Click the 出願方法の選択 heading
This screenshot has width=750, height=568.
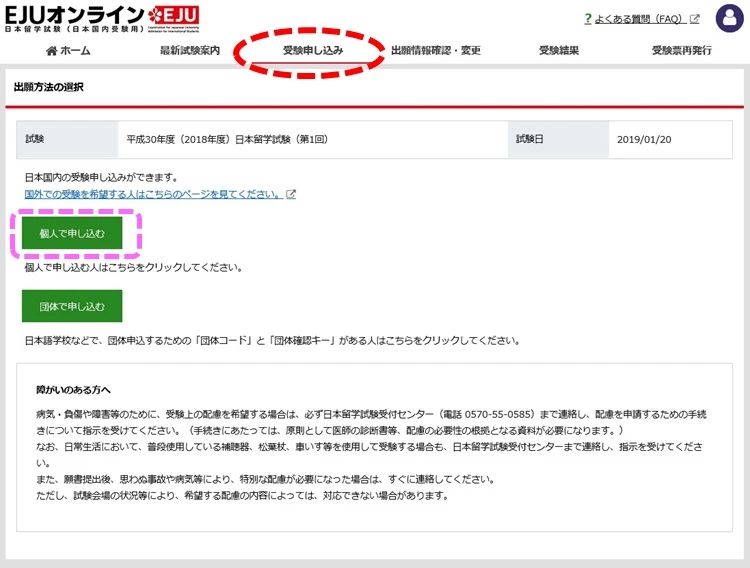[x=49, y=87]
